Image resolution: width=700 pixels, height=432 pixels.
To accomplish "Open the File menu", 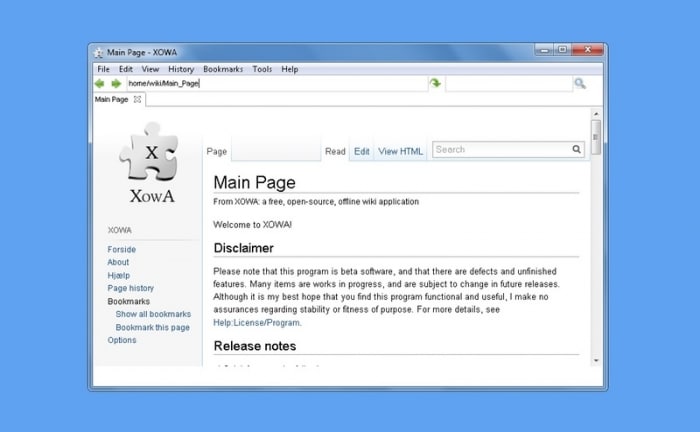I will [104, 69].
